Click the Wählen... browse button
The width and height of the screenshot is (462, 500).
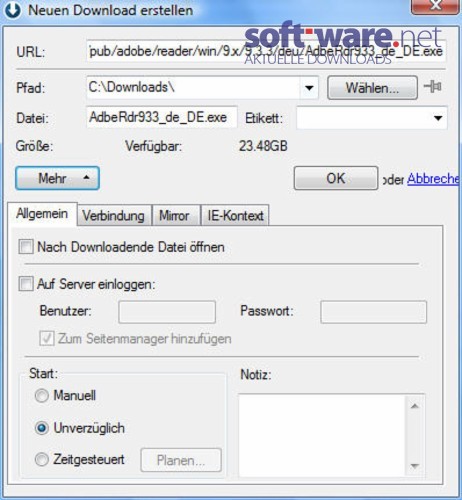(372, 88)
